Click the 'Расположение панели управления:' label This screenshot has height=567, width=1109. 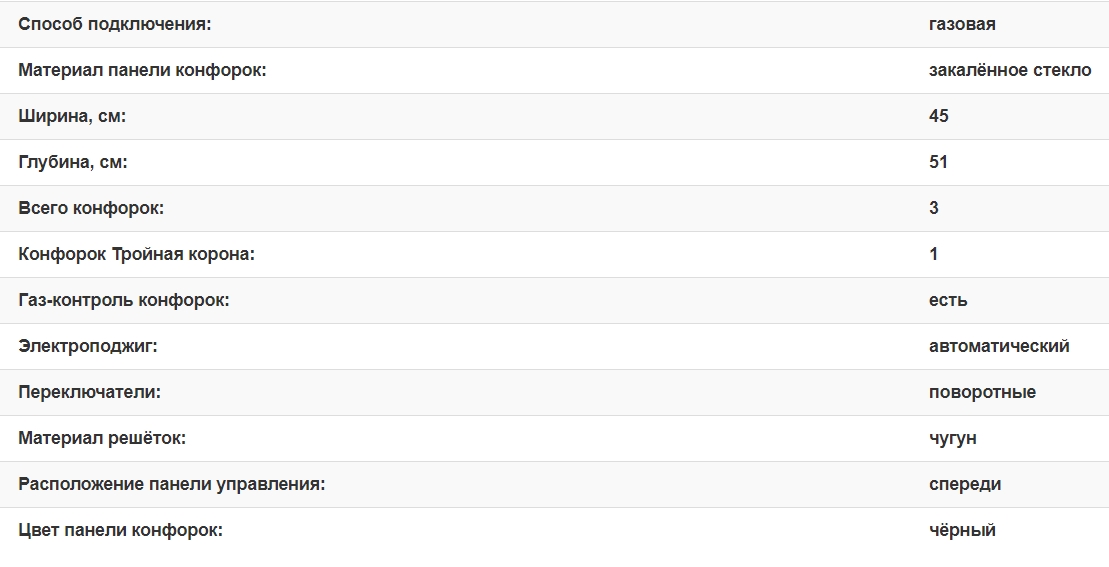[x=172, y=484]
